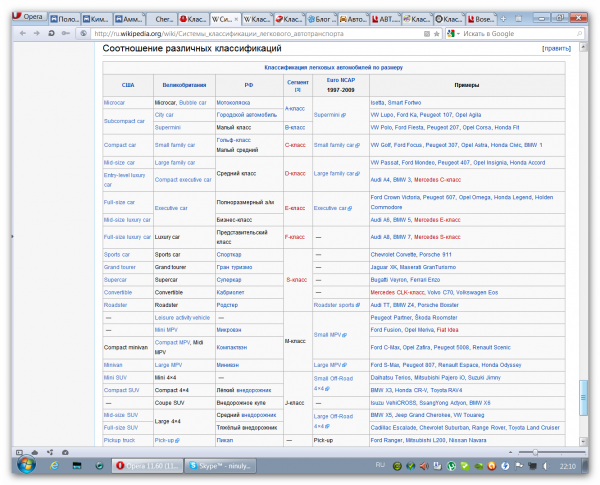Click the scrollbar up arrow
Screen dimensions: 600x485
point(583,47)
